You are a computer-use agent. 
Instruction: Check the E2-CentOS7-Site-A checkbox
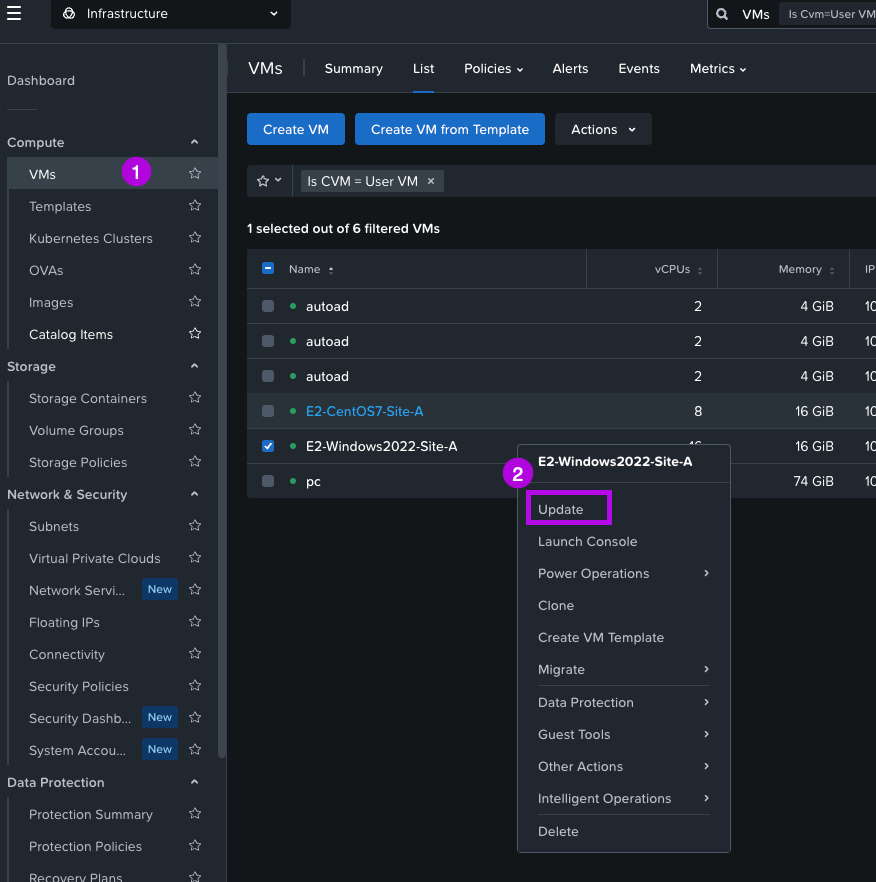click(268, 411)
